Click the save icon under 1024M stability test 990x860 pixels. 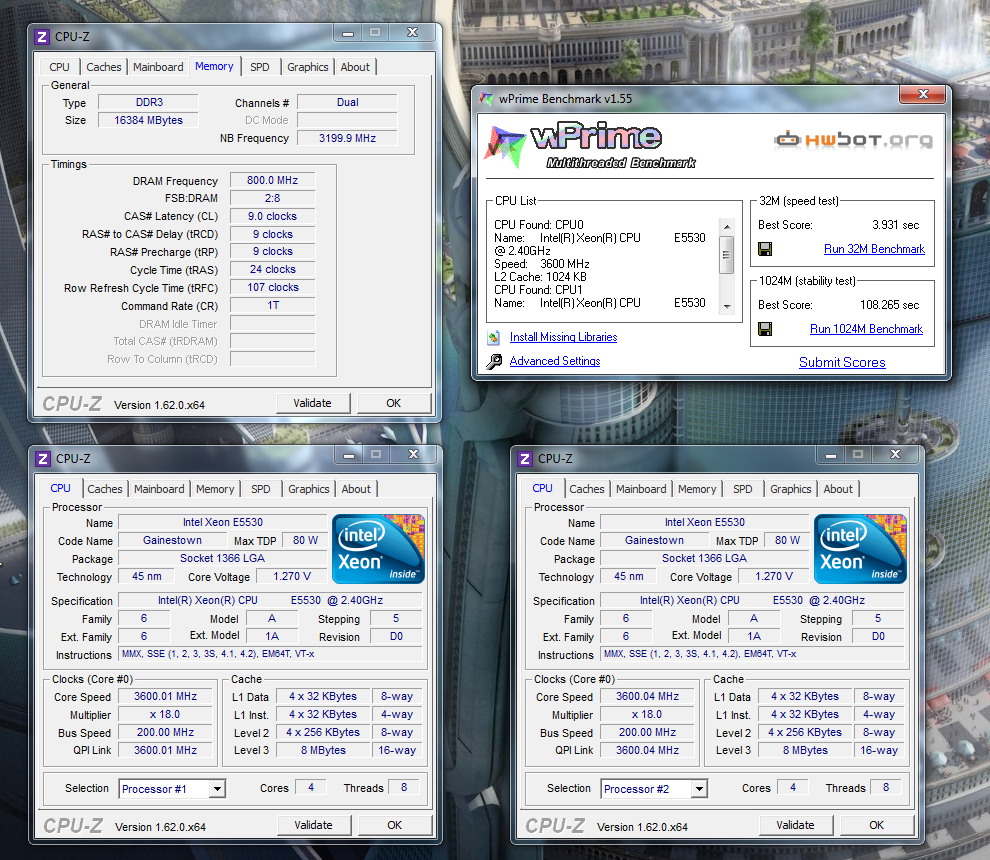click(765, 329)
